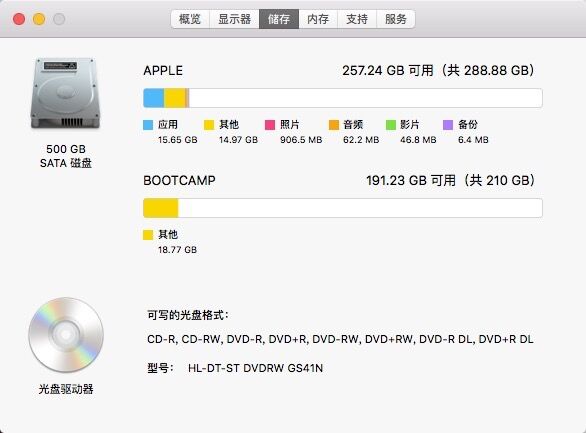Switch to the 服务 tab
The image size is (586, 433).
click(x=396, y=19)
